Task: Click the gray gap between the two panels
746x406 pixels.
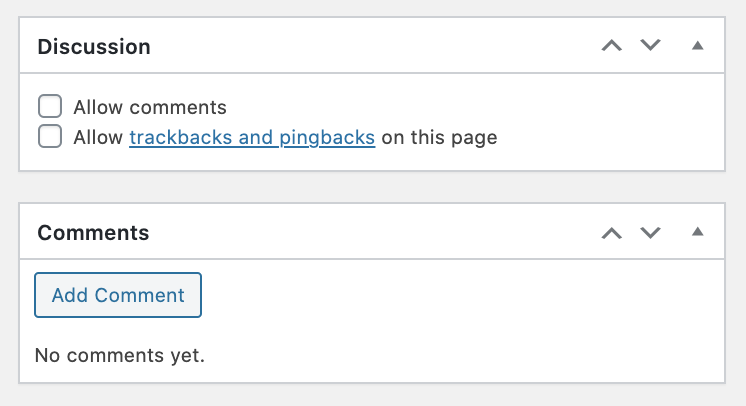Action: tap(372, 187)
